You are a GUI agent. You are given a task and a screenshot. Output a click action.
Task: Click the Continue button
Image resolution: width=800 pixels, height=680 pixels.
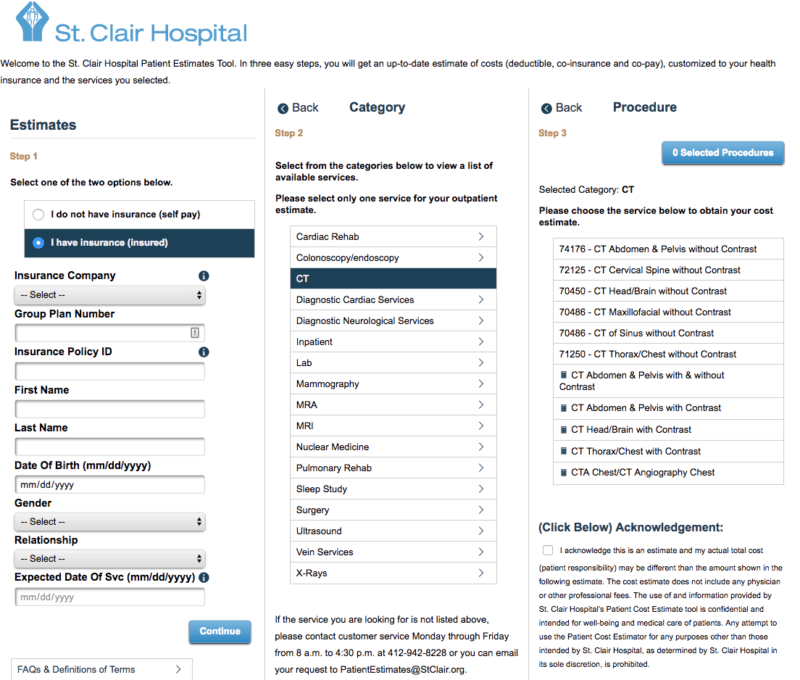point(221,632)
